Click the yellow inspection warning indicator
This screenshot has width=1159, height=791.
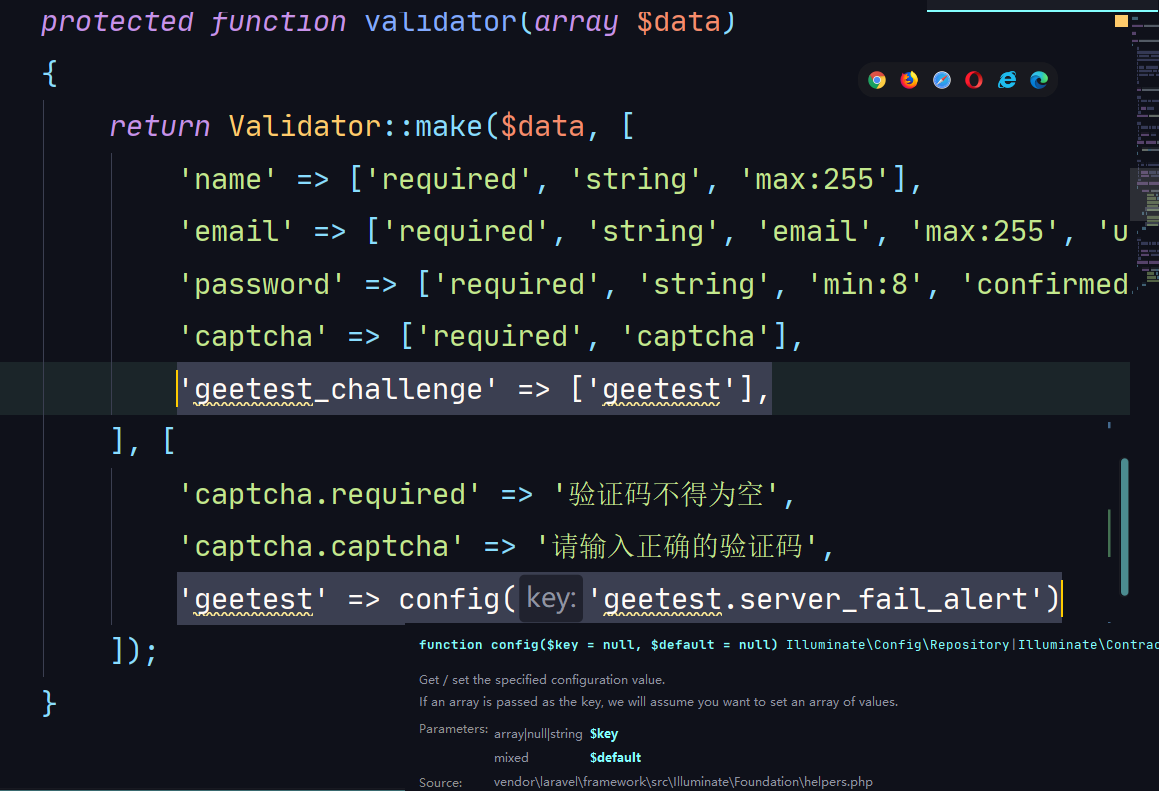coord(1121,21)
